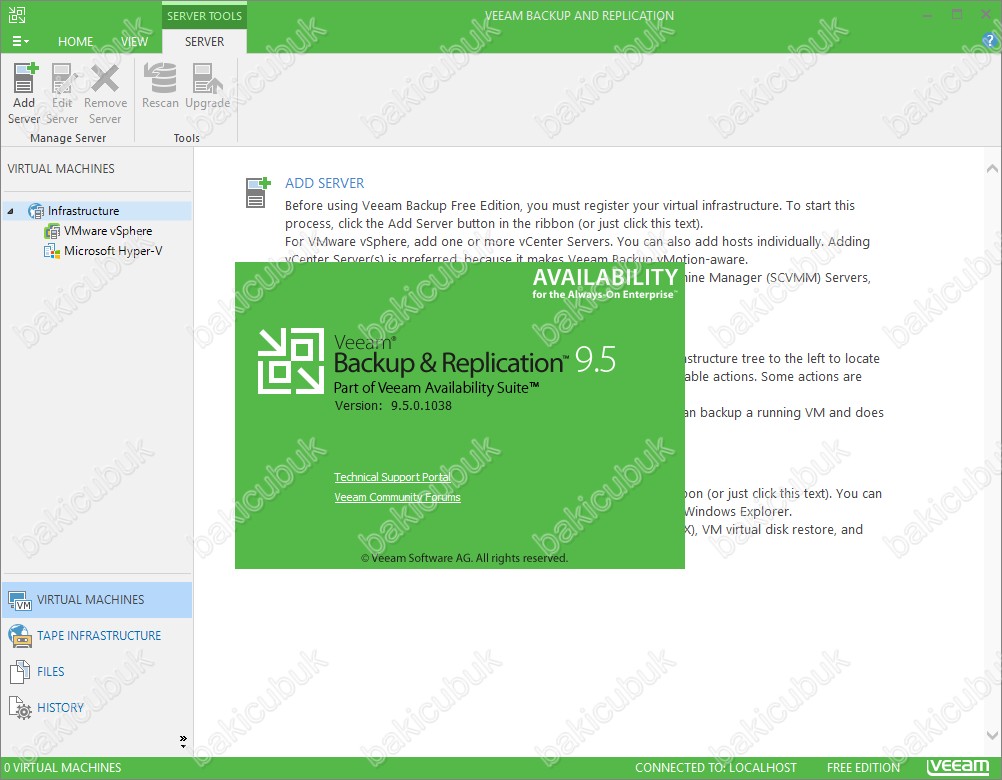Click the Files documents icon
This screenshot has height=780, width=1002.
click(20, 671)
